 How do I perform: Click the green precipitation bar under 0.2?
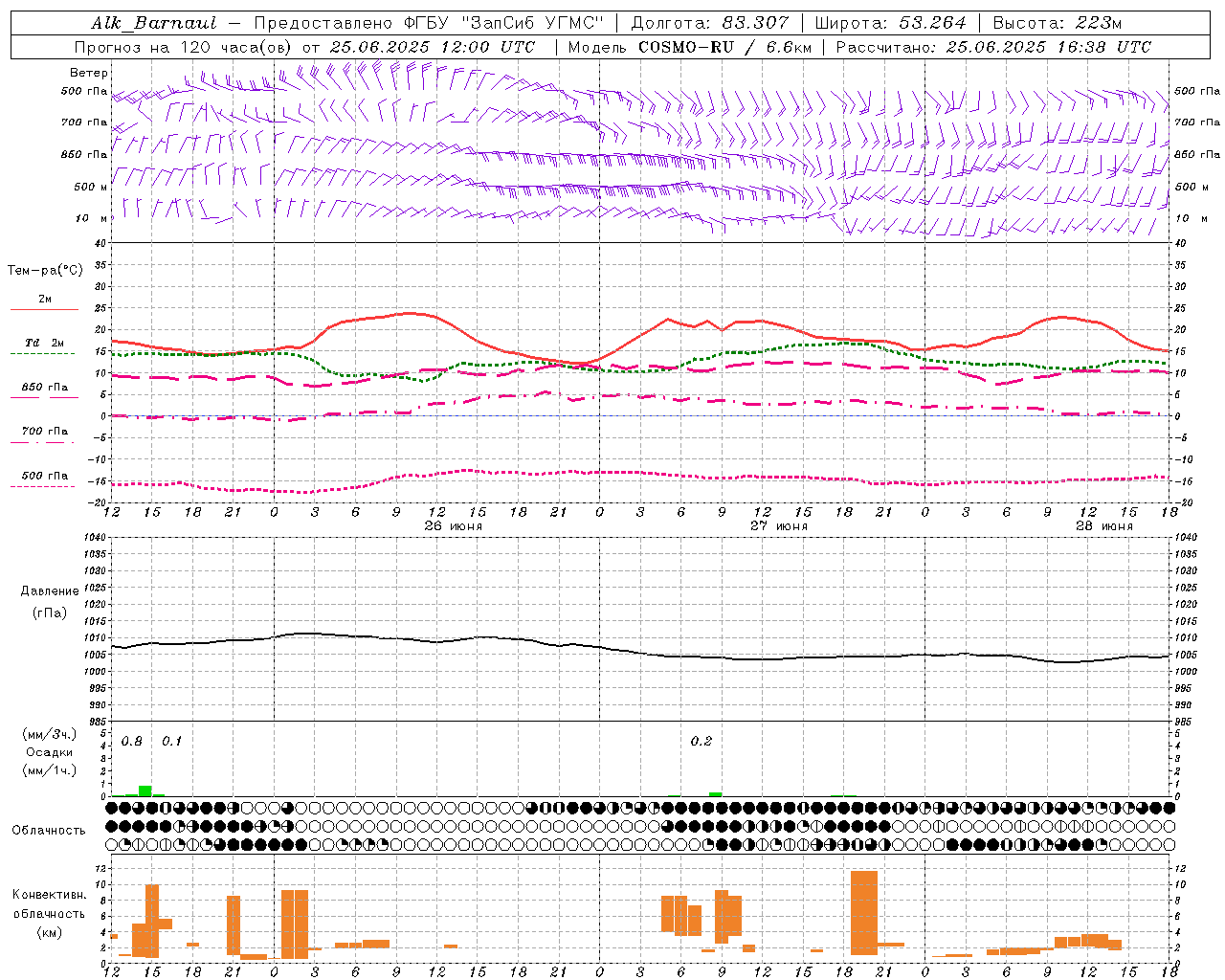click(x=716, y=794)
